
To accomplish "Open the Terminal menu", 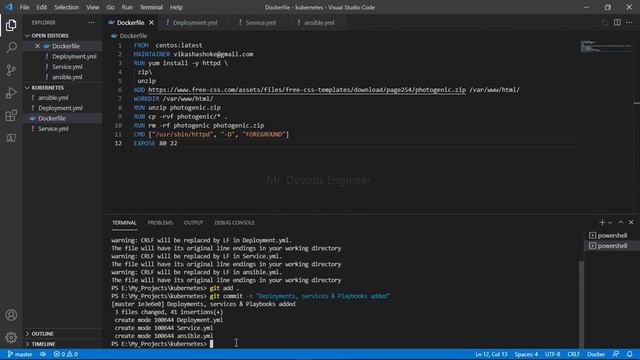I will (151, 7).
